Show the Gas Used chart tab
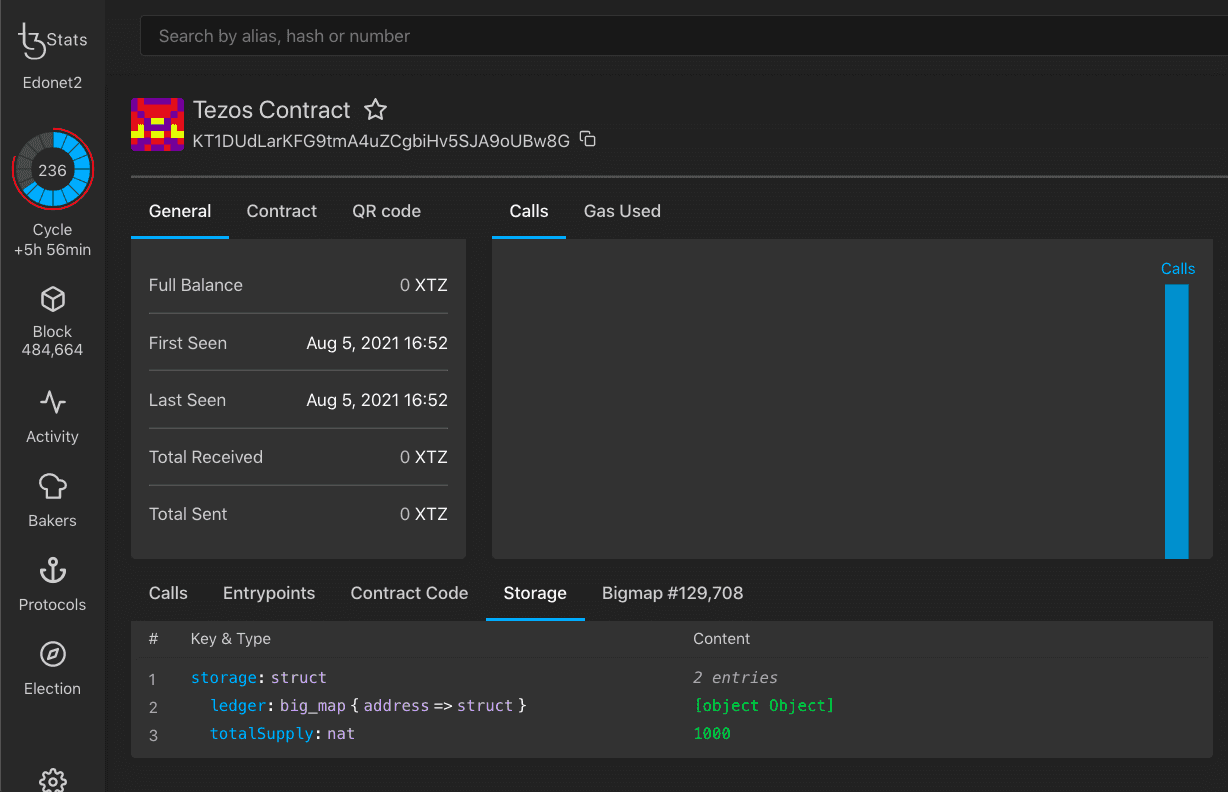Viewport: 1228px width, 792px height. [x=622, y=211]
